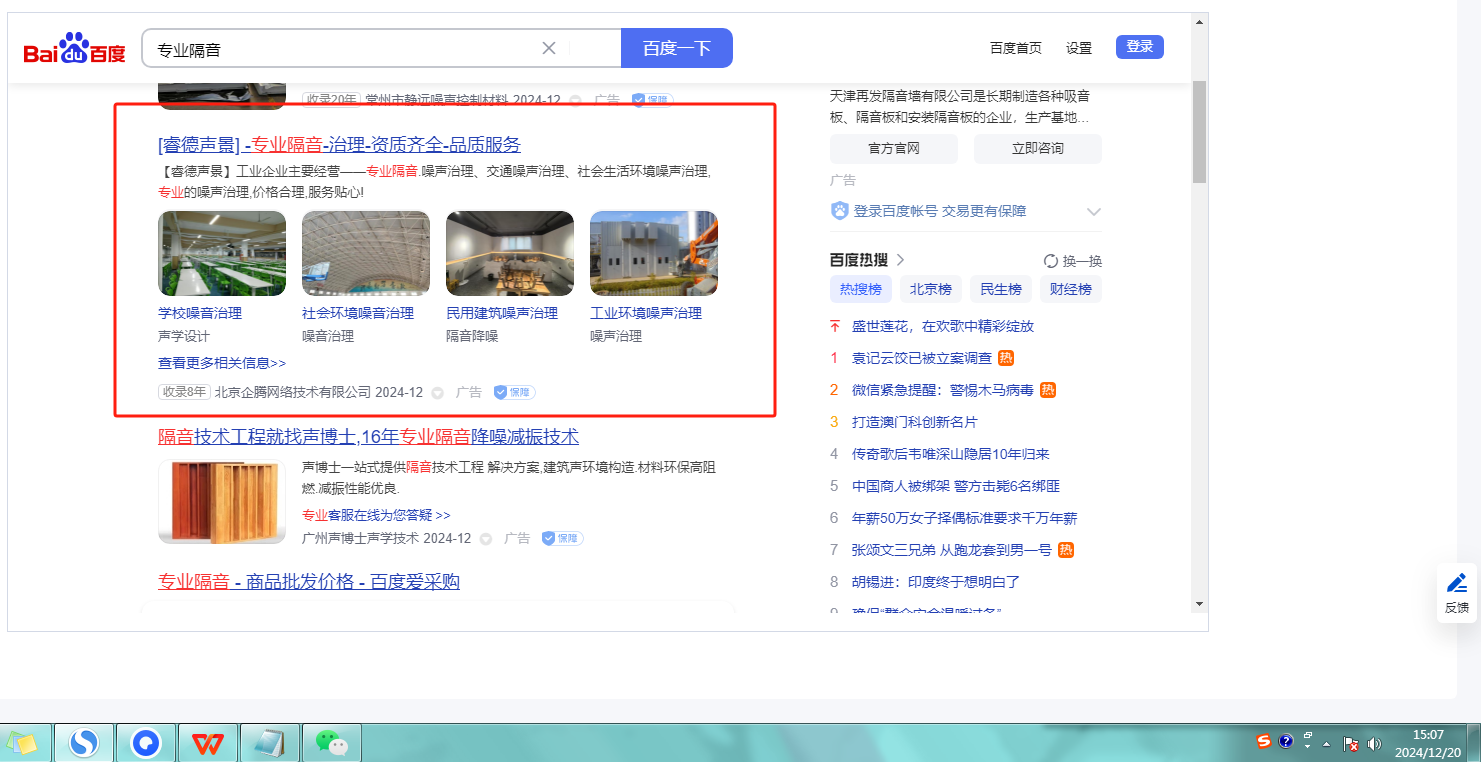Image resolution: width=1481 pixels, height=762 pixels.
Task: Switch to the 北京榜 tab
Action: click(x=930, y=290)
